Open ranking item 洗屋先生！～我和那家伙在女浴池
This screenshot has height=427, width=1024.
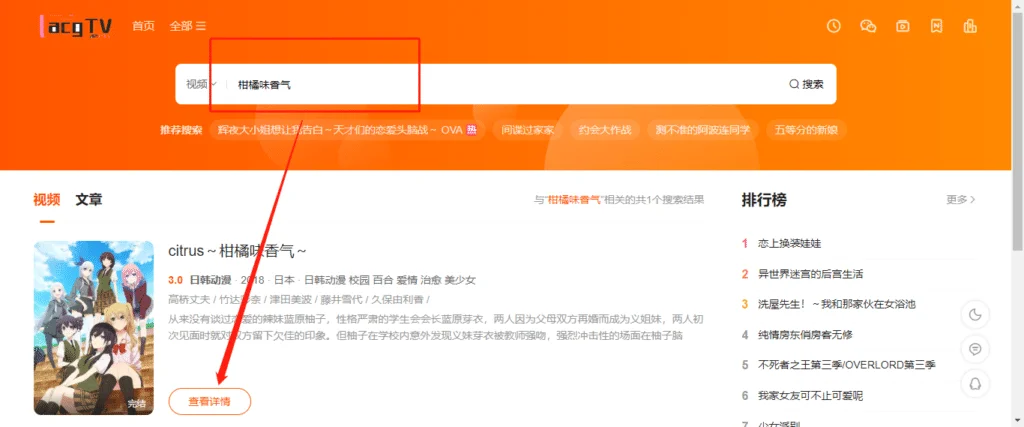pyautogui.click(x=837, y=304)
